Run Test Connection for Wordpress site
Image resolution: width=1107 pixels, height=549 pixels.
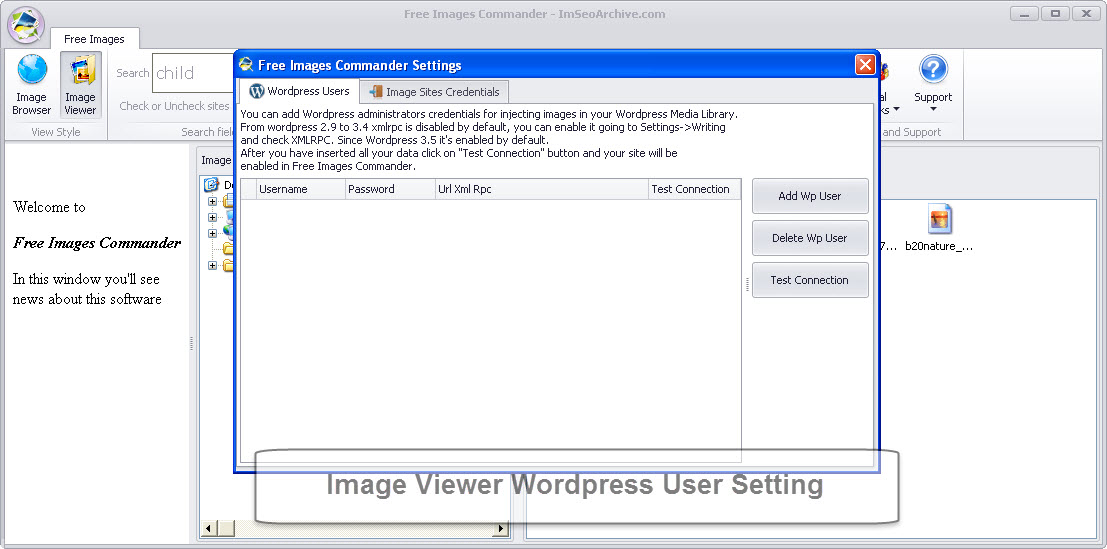coord(809,280)
